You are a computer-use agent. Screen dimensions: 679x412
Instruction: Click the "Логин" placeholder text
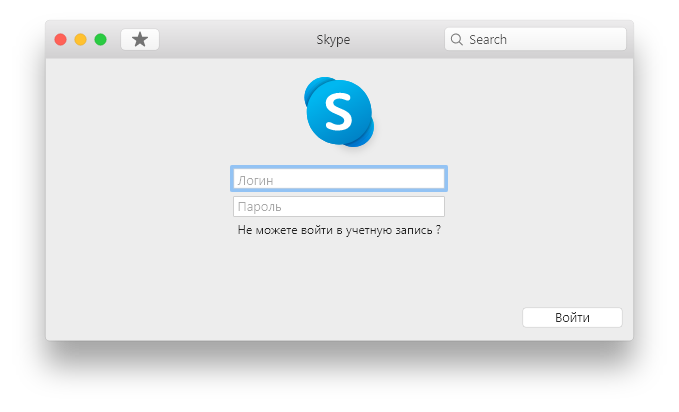click(x=255, y=180)
